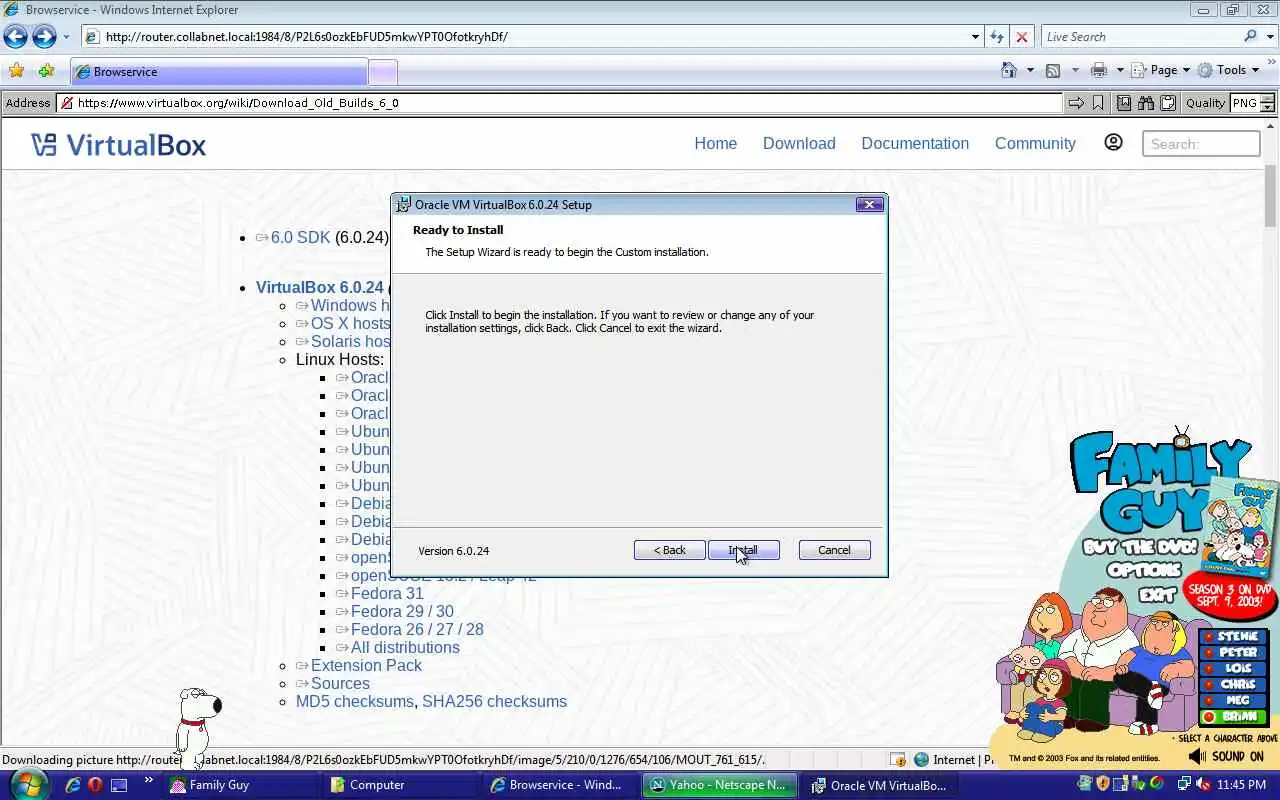Image resolution: width=1280 pixels, height=800 pixels.
Task: Click VirtualBox Download nav link
Action: pyautogui.click(x=799, y=143)
